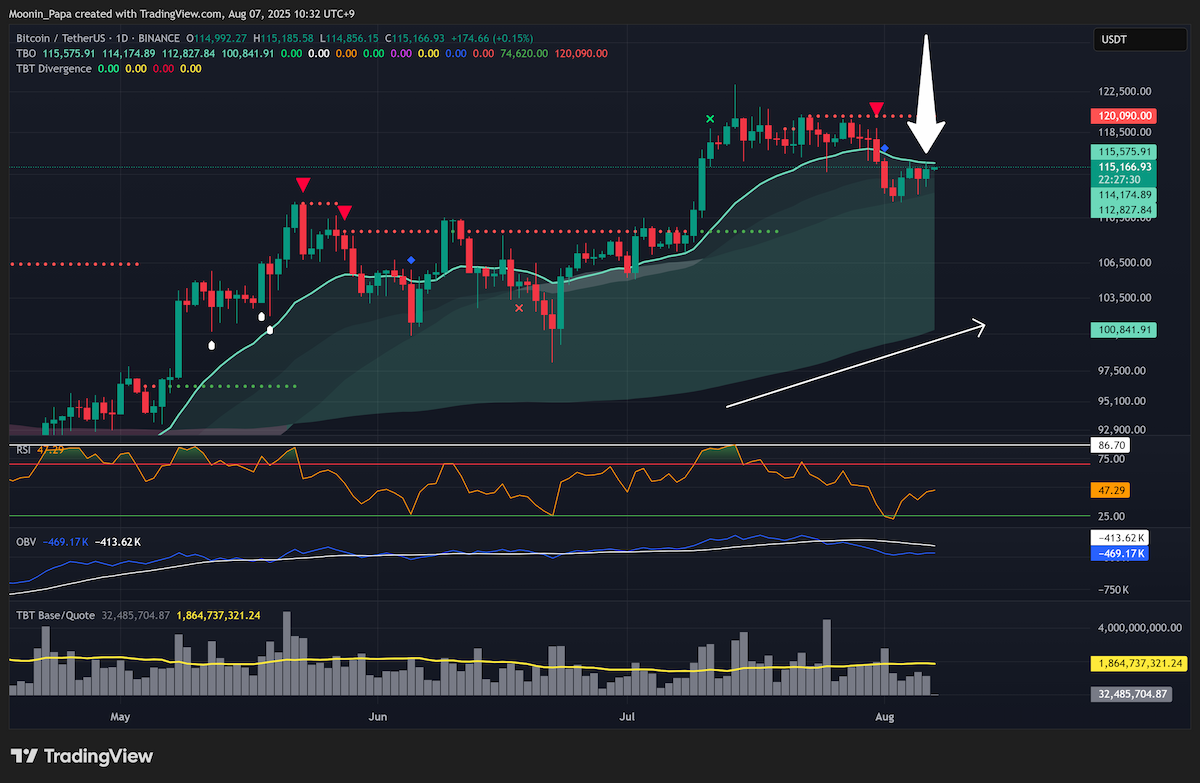1200x783 pixels.
Task: Select the RSI pane legend label
Action: pyautogui.click(x=24, y=450)
